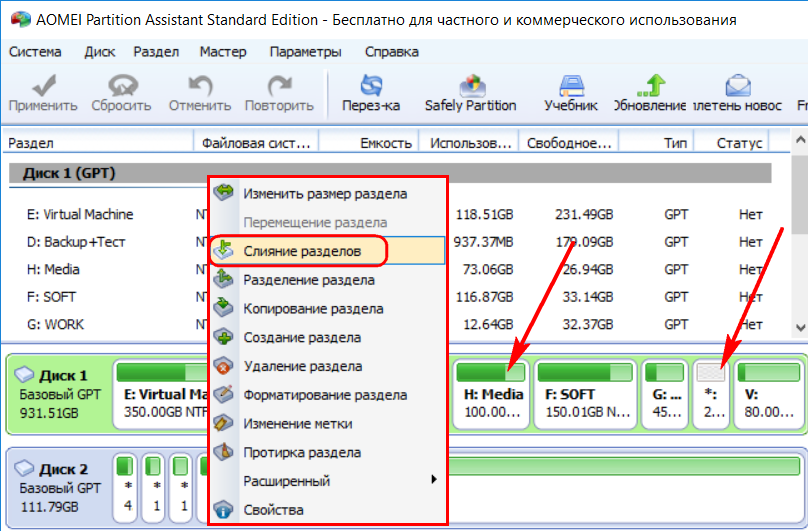Viewport: 808px width, 531px height.
Task: Open the Учебник tutorial icon
Action: [x=571, y=92]
